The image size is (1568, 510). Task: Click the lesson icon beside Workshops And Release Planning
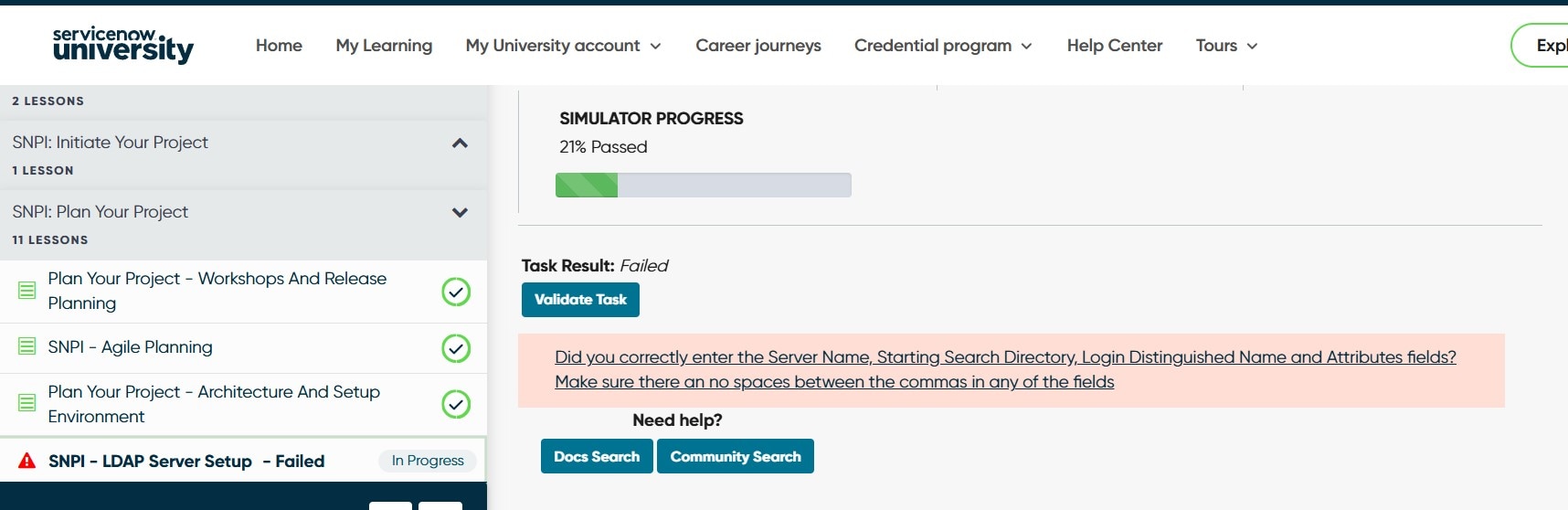click(x=27, y=291)
